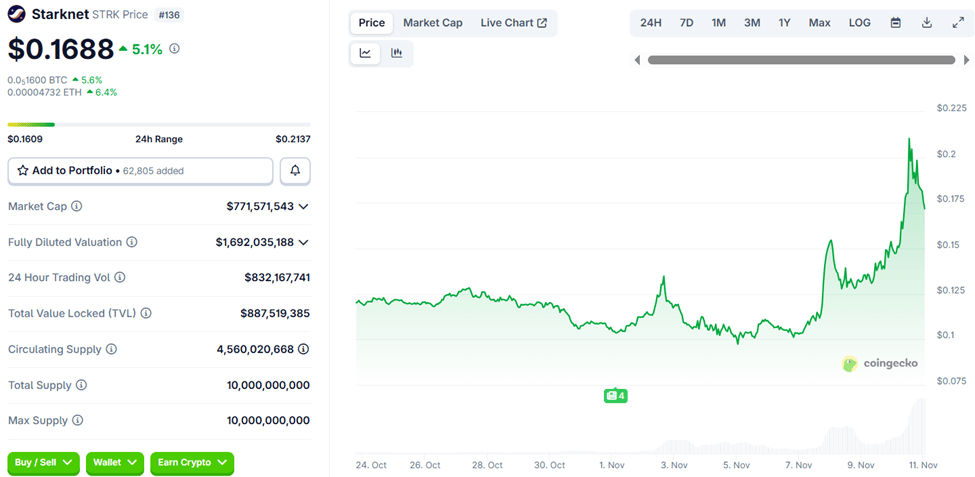Click the news event marker labeled 4
This screenshot has height=477, width=975.
615,396
